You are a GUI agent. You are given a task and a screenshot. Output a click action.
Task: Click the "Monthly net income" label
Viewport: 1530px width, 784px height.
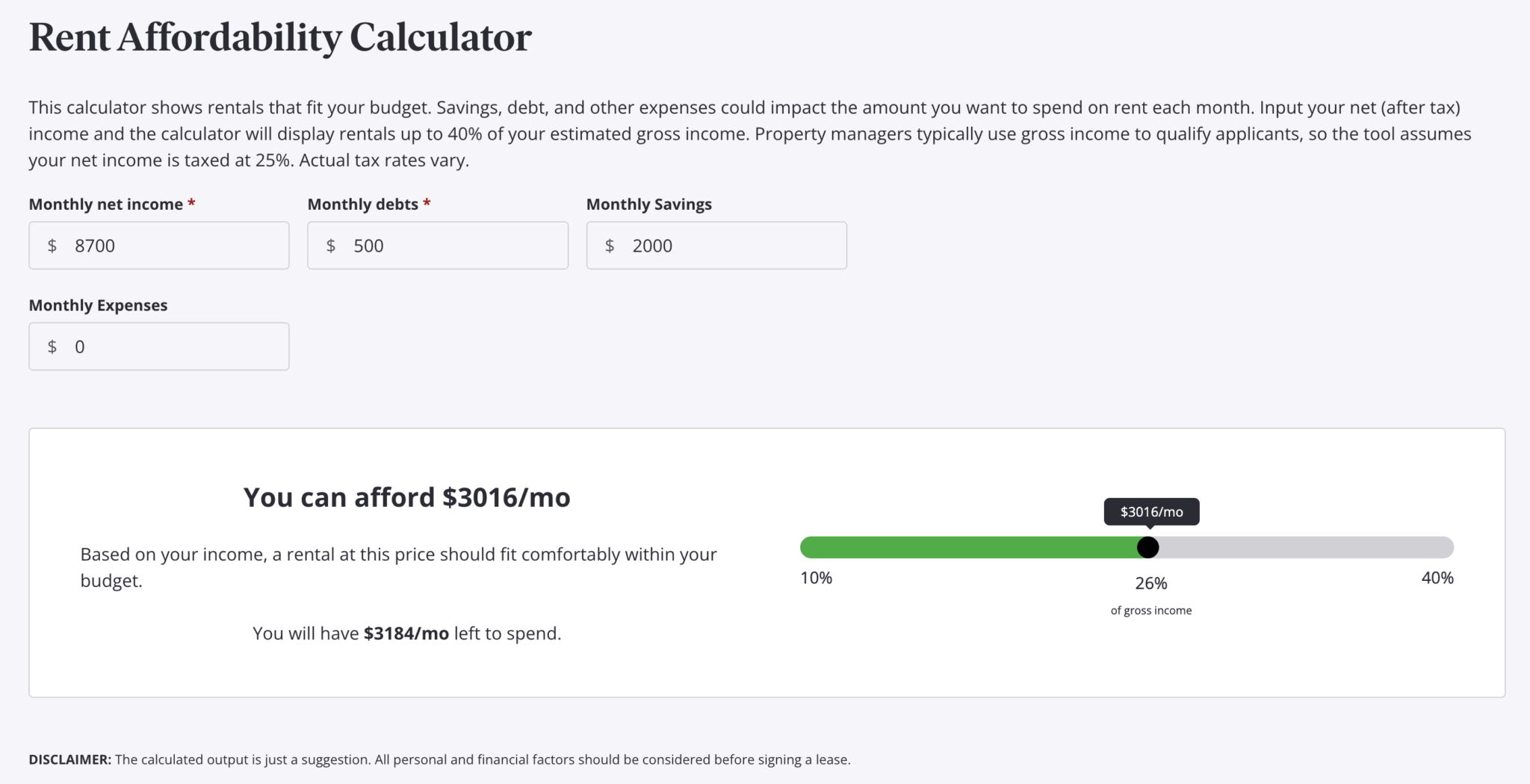(x=105, y=205)
